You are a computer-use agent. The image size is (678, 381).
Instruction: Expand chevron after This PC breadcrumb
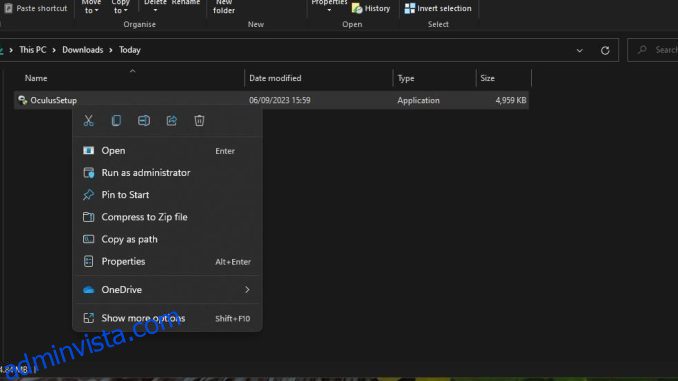pyautogui.click(x=54, y=50)
